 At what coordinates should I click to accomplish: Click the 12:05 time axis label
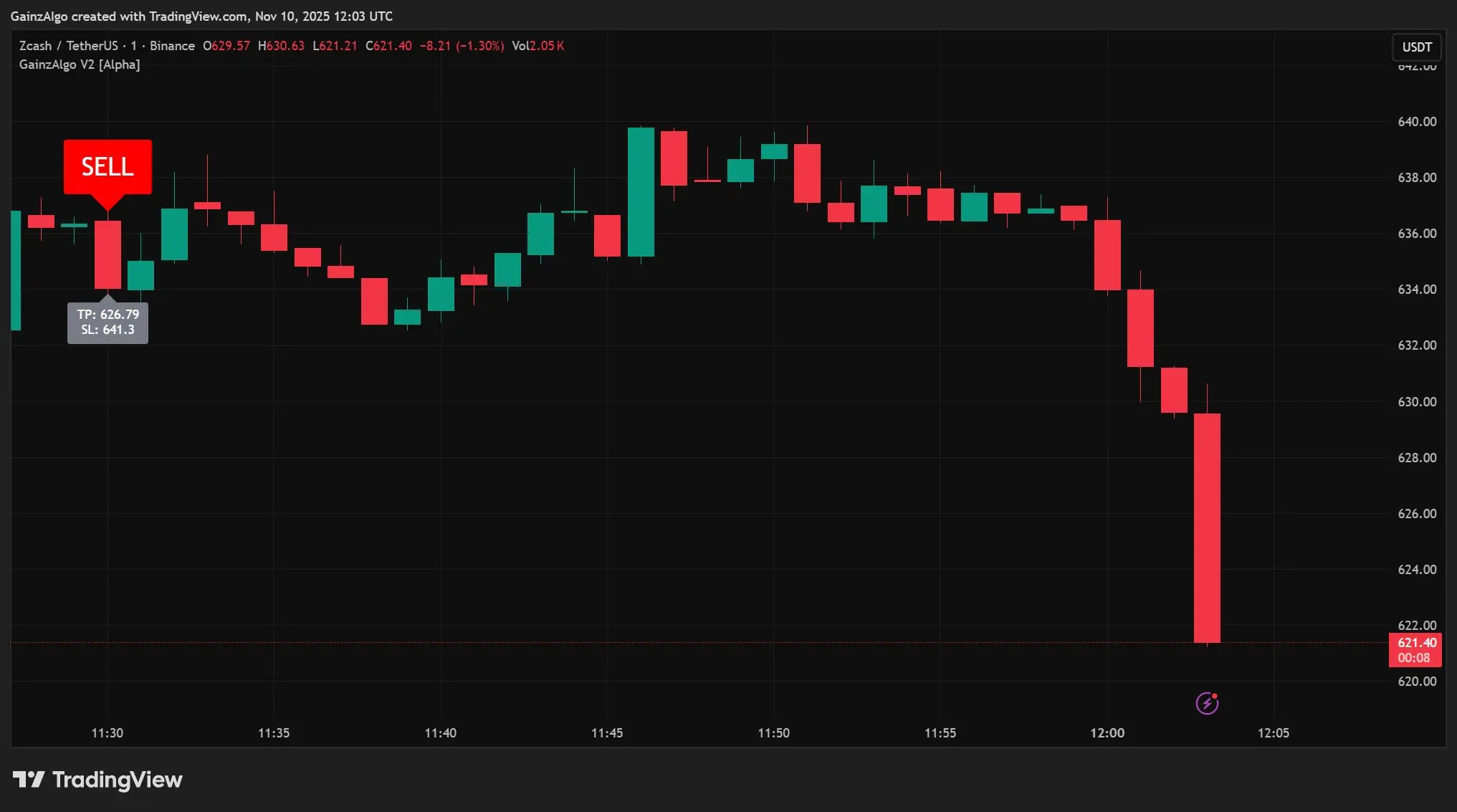[1273, 732]
